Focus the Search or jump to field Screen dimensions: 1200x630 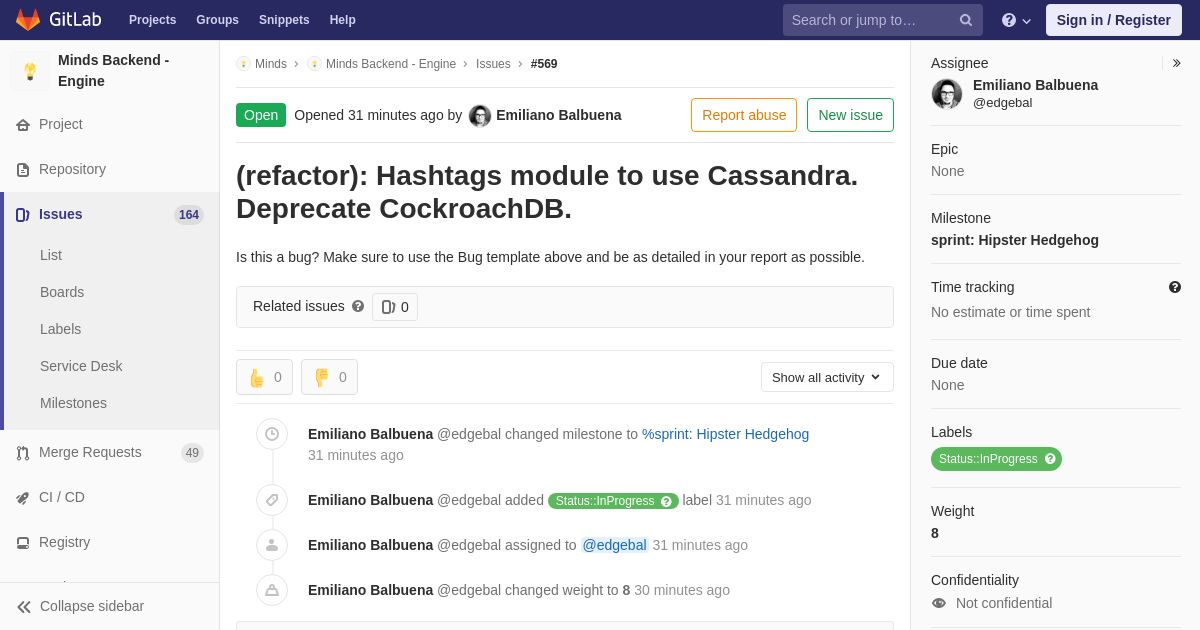883,20
